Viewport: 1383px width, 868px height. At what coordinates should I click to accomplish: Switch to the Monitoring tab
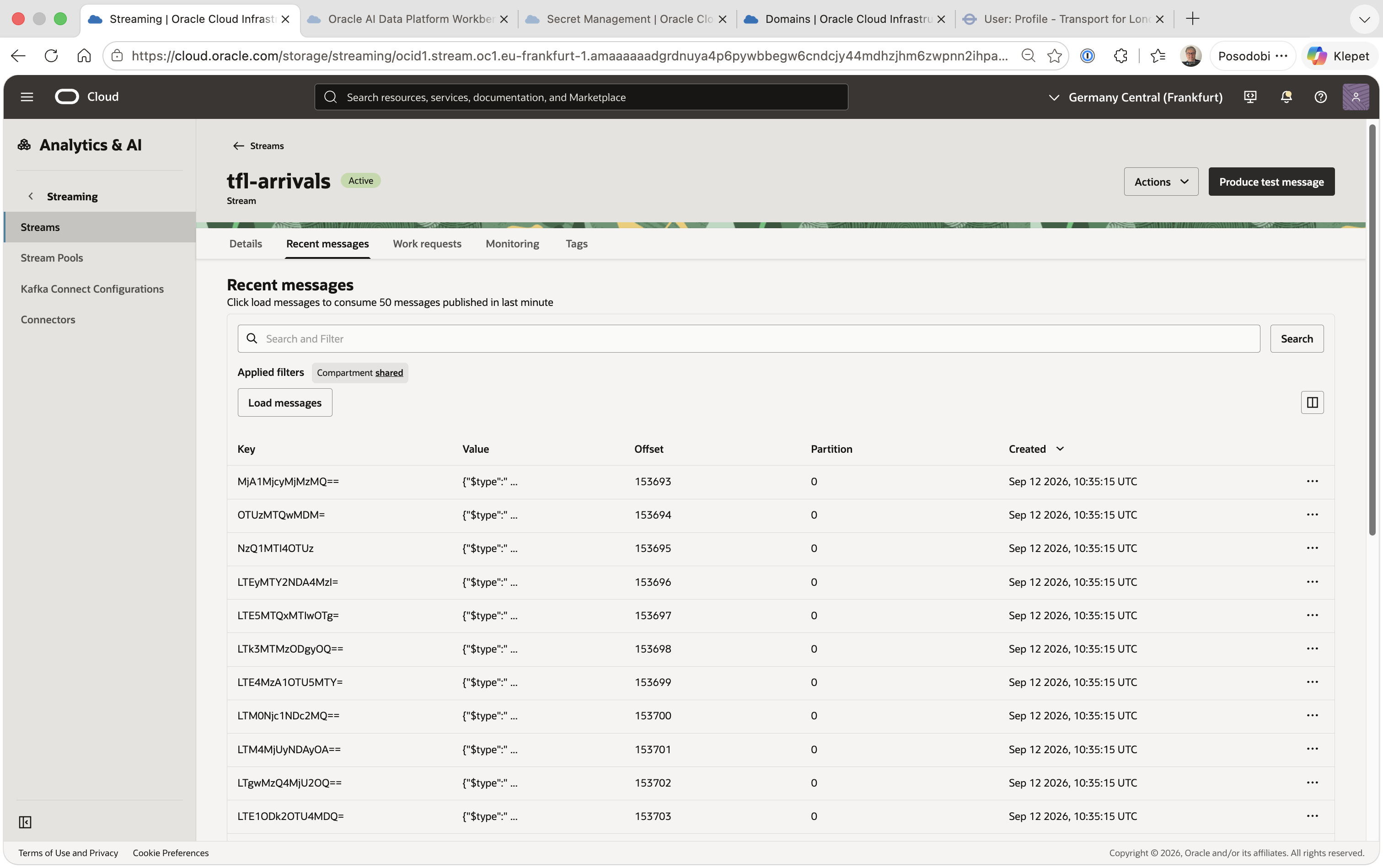click(x=512, y=243)
